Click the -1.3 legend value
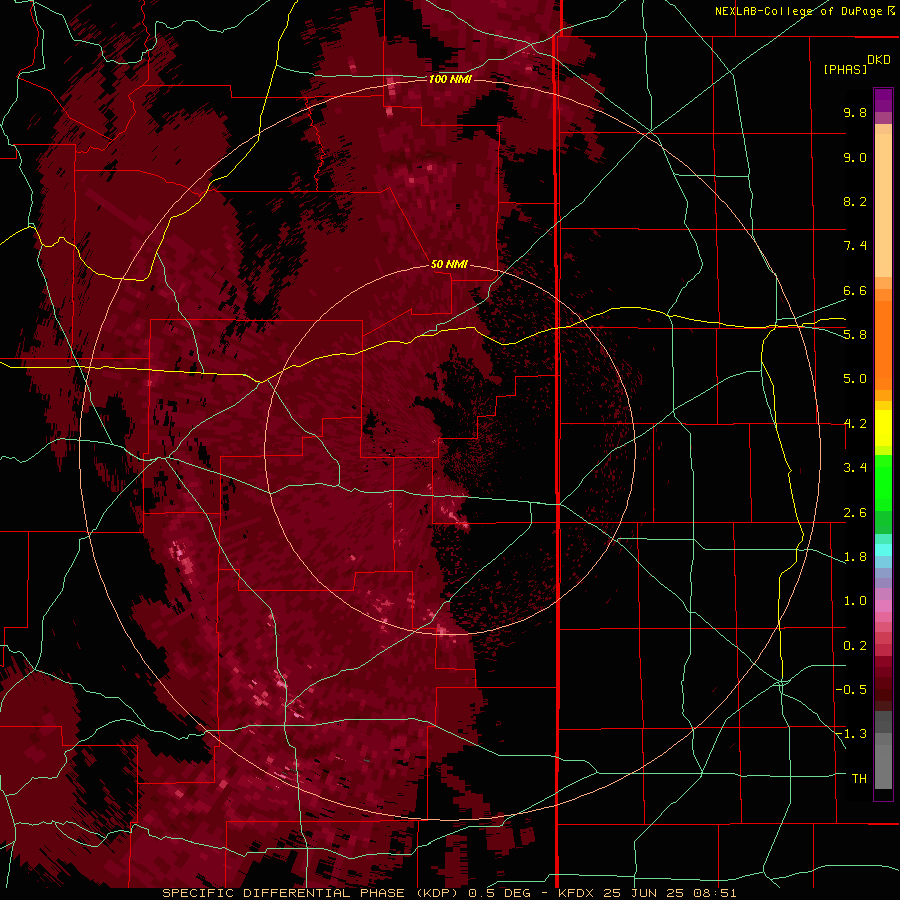The image size is (900, 900). 851,734
